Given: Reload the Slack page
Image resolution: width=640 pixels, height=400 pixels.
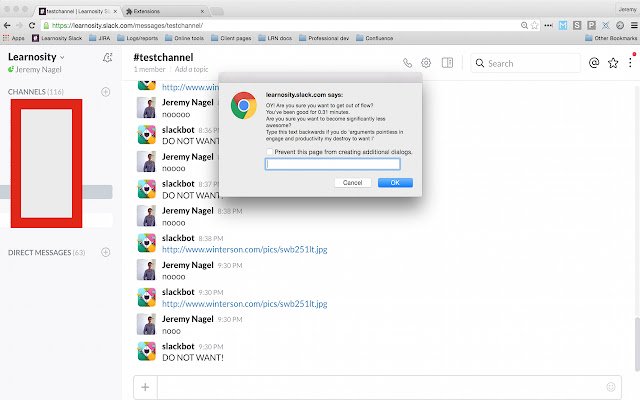Looking at the screenshot, I should point(32,25).
